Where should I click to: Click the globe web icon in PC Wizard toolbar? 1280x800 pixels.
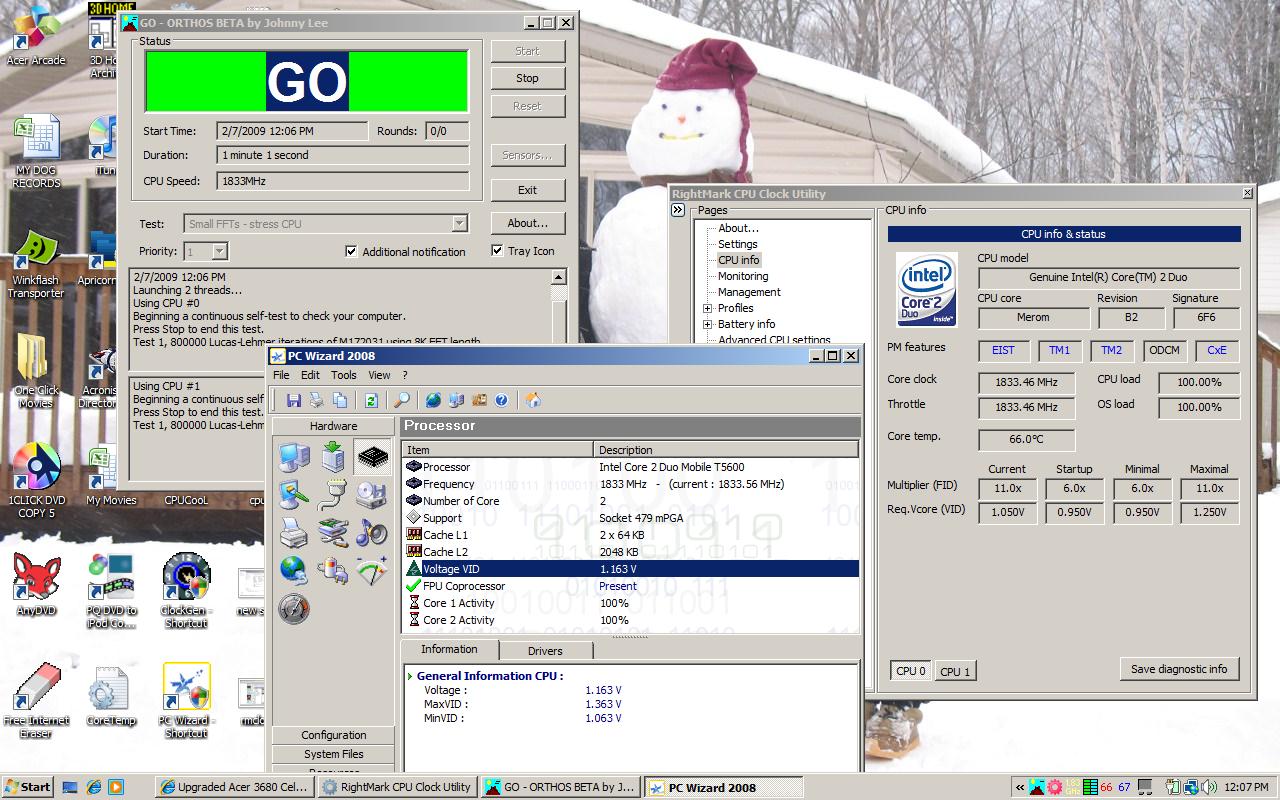pyautogui.click(x=433, y=400)
